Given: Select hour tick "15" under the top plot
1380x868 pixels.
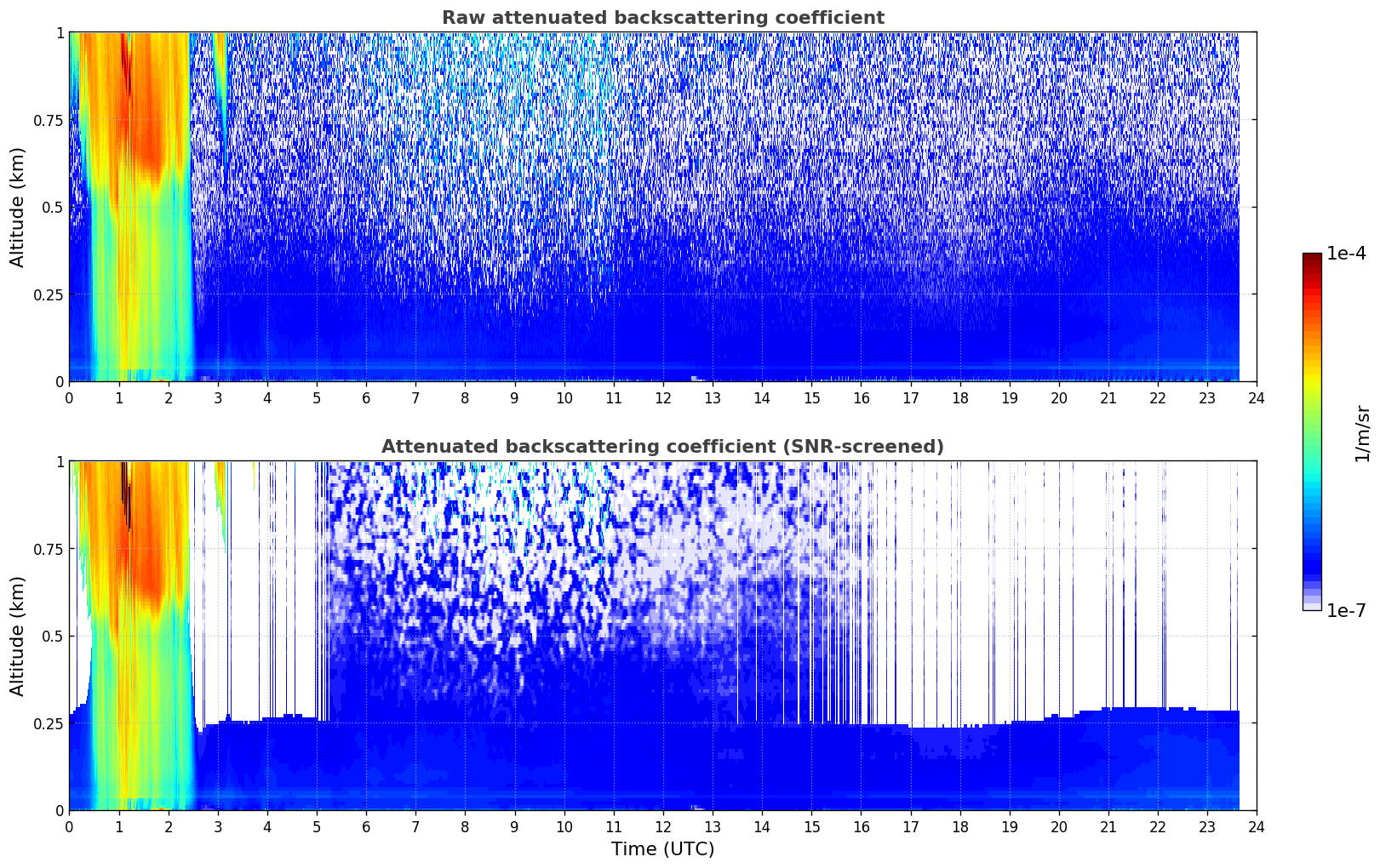Looking at the screenshot, I should [811, 397].
